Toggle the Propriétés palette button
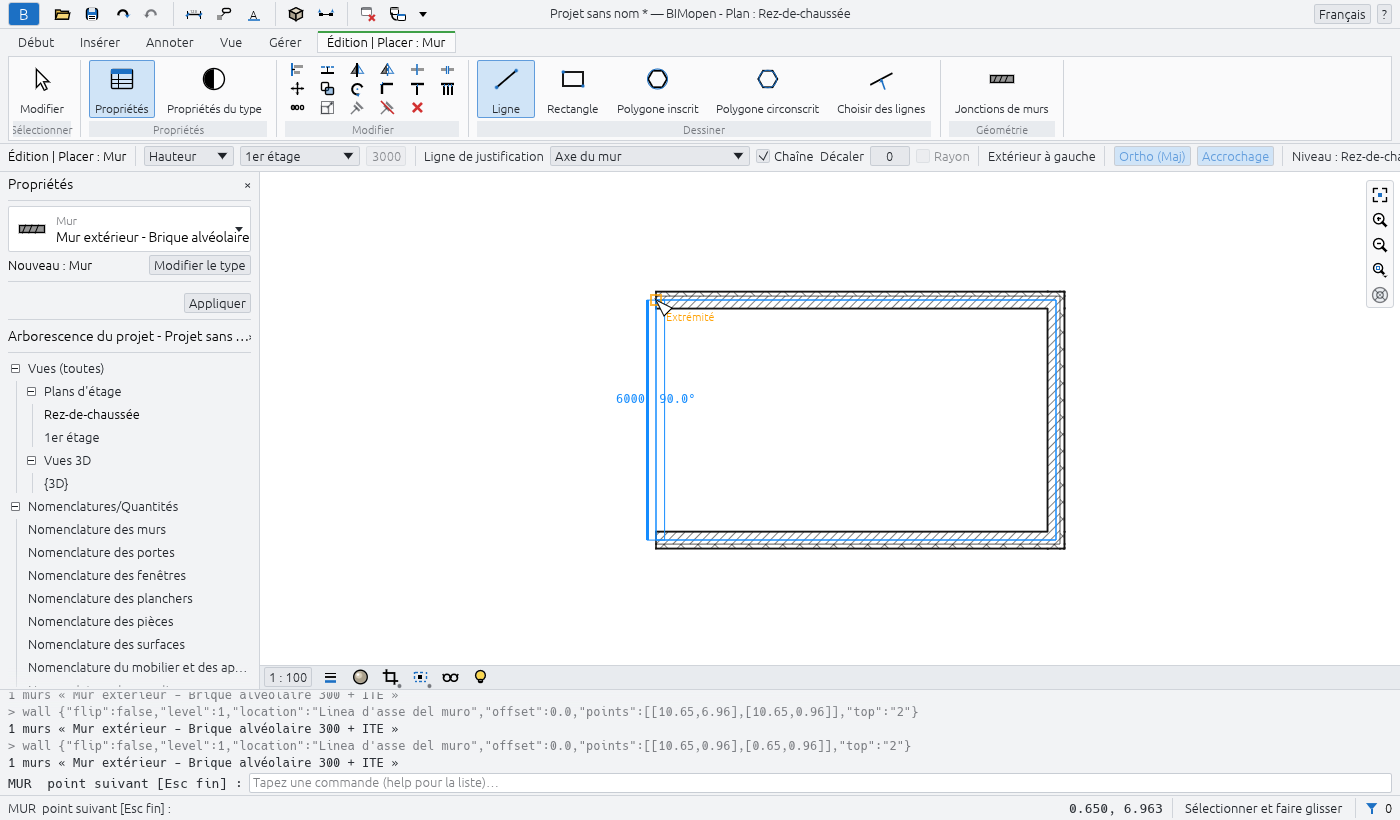The image size is (1400, 820). 122,89
